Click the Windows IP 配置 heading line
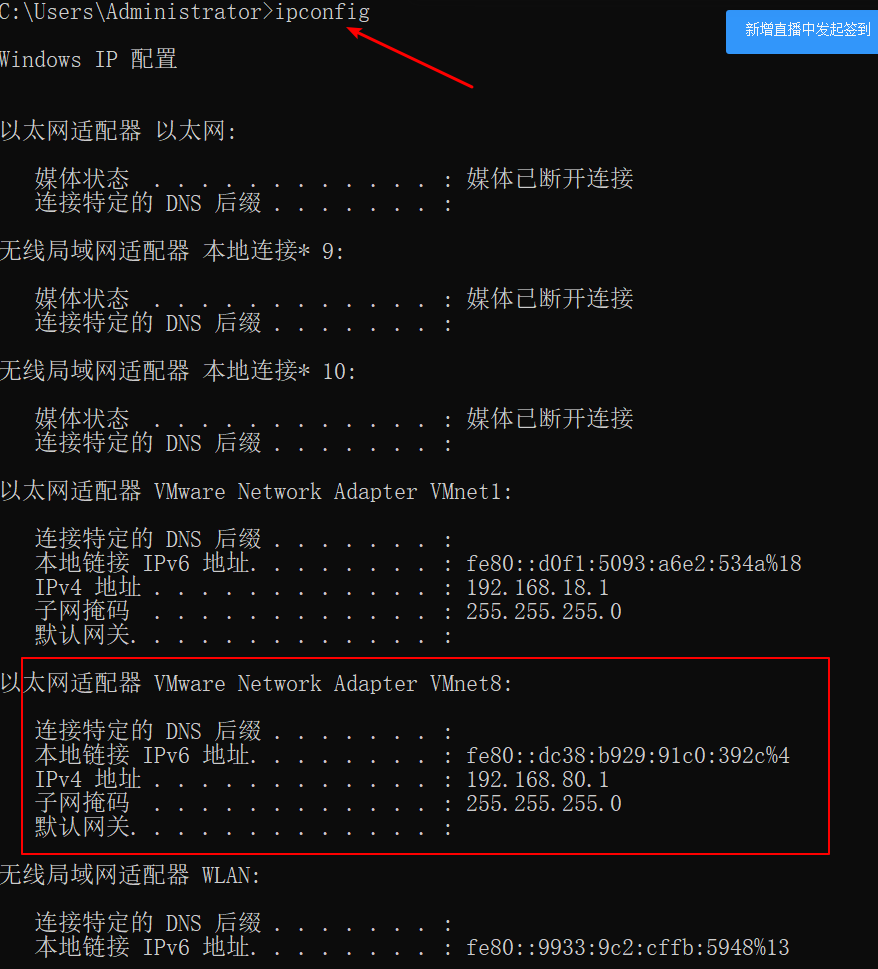This screenshot has width=878, height=969. (x=88, y=59)
